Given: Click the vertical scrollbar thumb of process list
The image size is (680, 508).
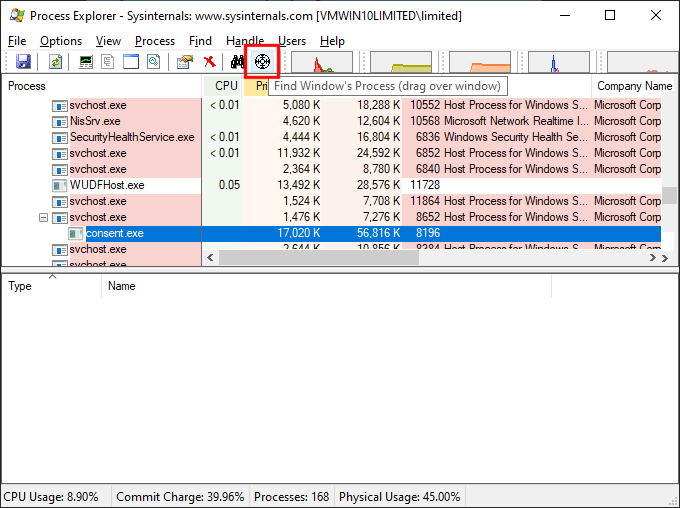Looking at the screenshot, I should point(672,195).
